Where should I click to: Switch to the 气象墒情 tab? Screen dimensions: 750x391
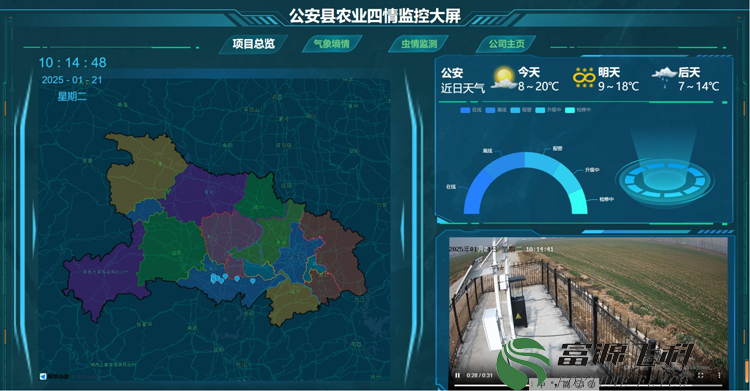tap(331, 44)
